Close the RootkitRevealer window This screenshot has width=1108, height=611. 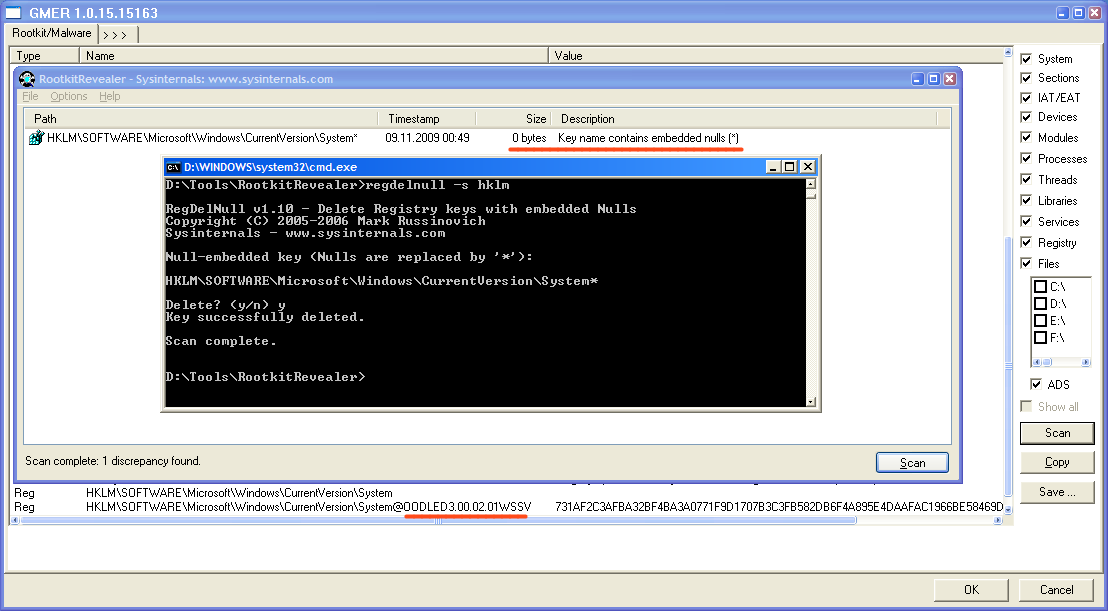950,78
